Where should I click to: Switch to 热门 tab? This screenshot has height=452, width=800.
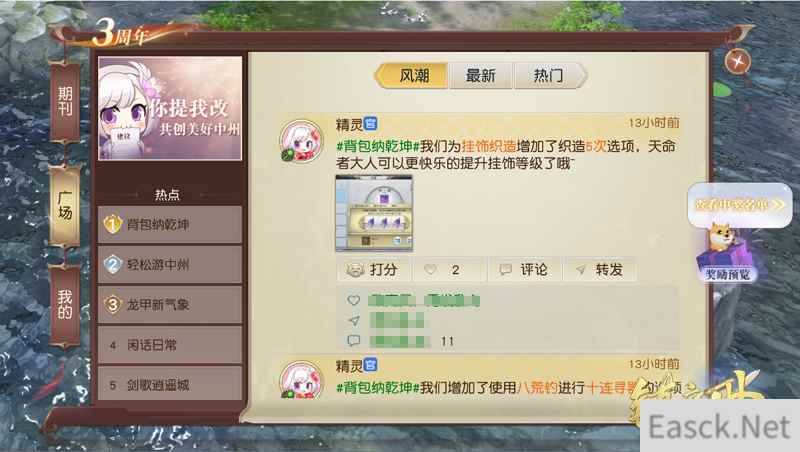point(549,76)
